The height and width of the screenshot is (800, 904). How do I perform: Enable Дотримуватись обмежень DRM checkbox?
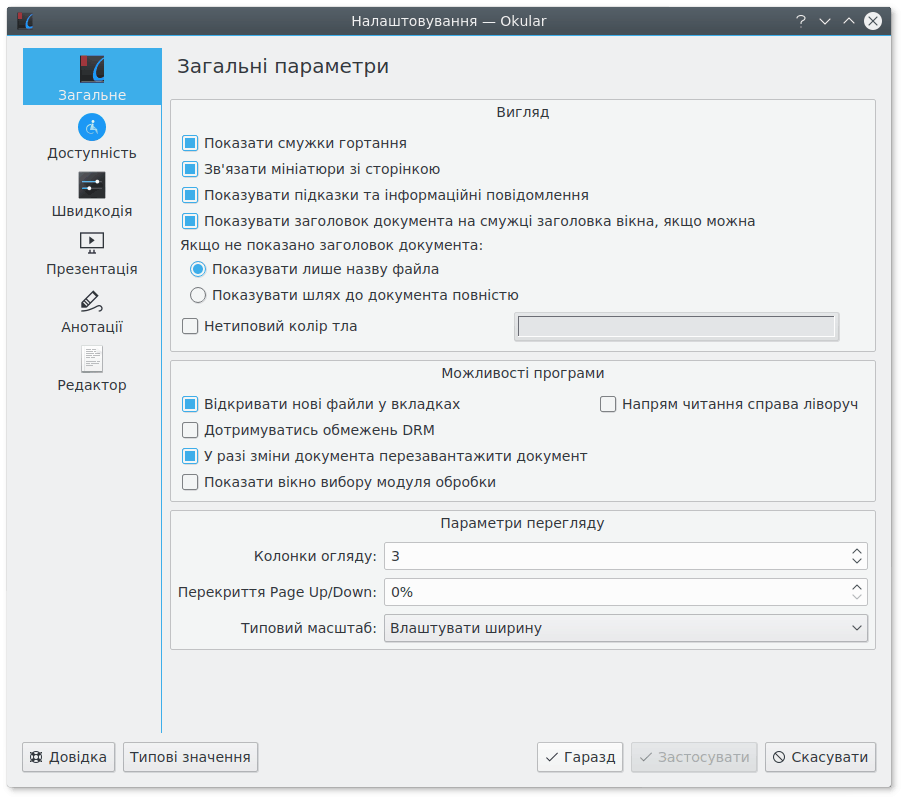pyautogui.click(x=190, y=430)
